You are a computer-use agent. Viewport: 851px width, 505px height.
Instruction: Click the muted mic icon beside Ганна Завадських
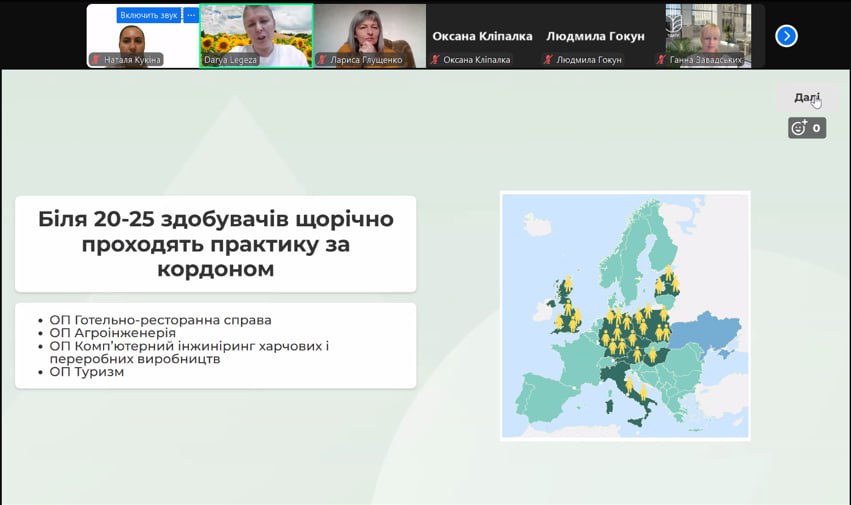click(x=661, y=60)
